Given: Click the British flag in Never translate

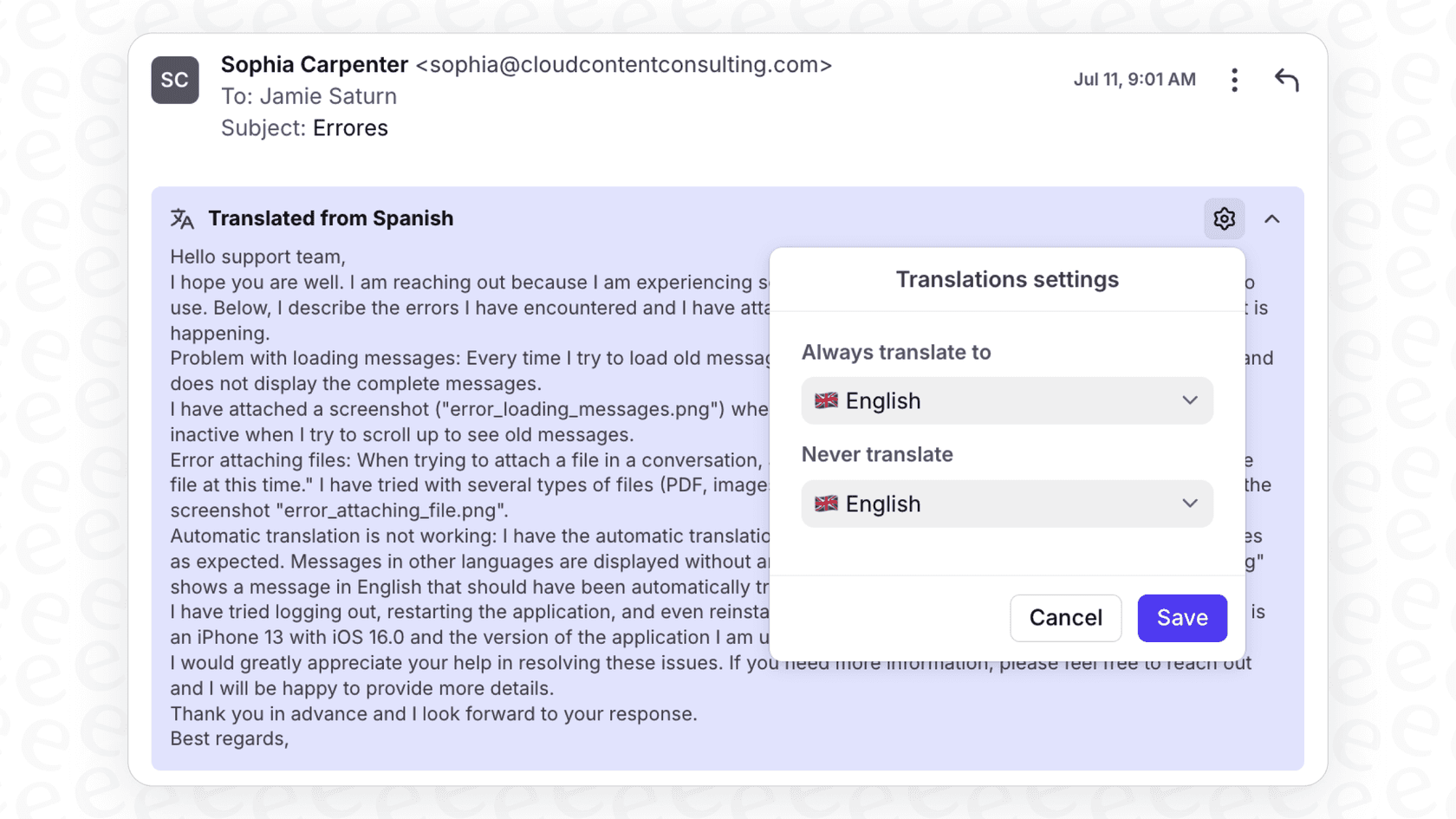Looking at the screenshot, I should [826, 504].
